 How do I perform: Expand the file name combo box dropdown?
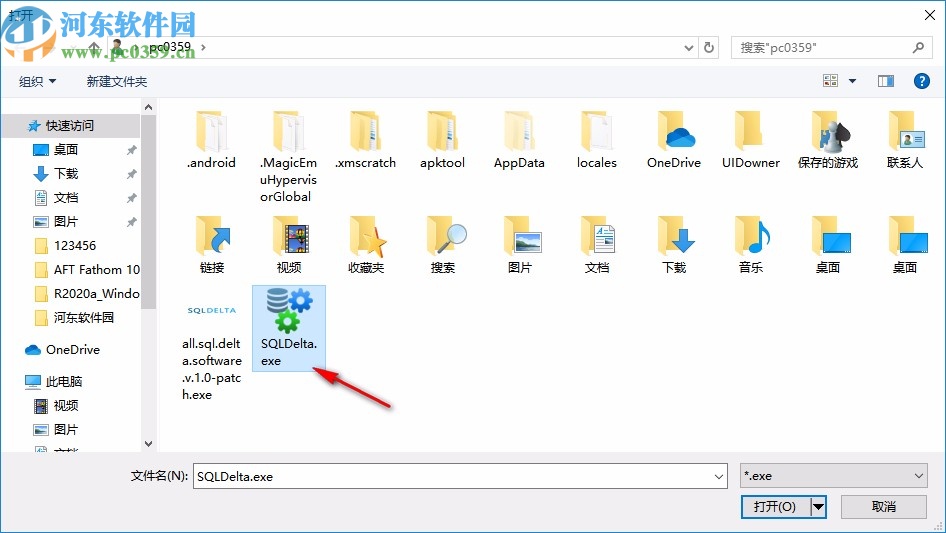(x=719, y=476)
